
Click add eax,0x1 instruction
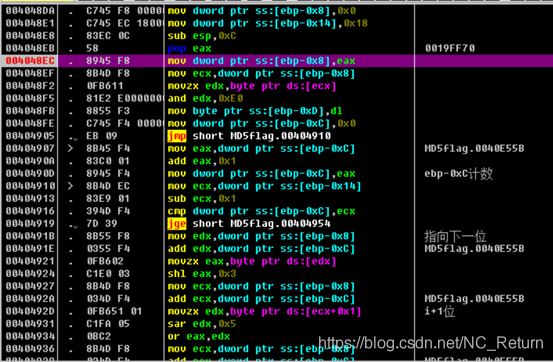click(202, 161)
